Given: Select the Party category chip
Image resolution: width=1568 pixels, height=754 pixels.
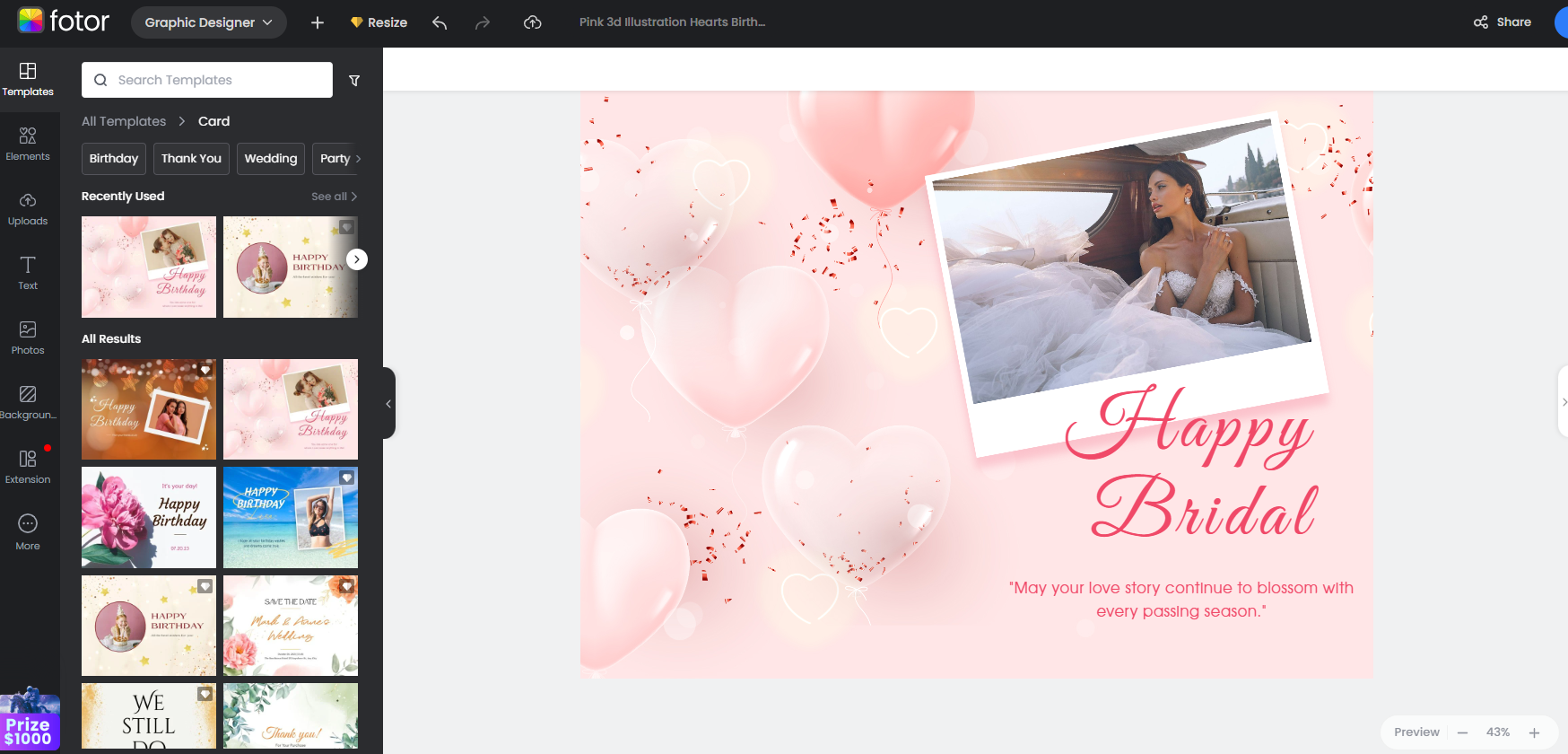Looking at the screenshot, I should pos(334,159).
